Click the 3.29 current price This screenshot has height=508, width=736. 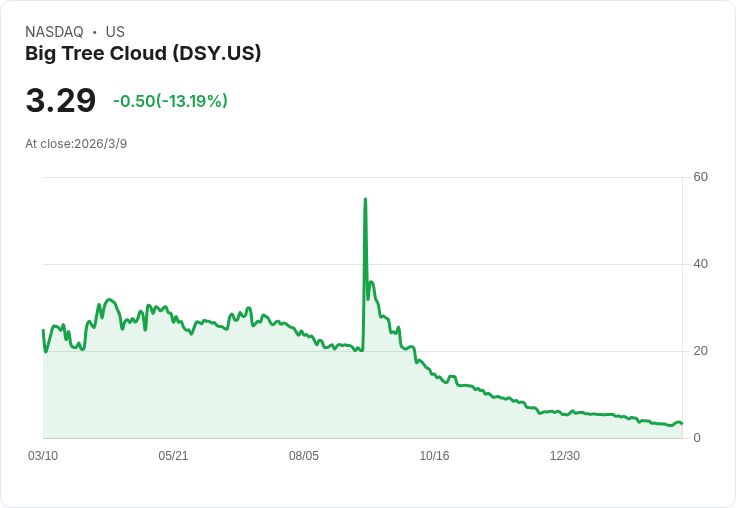point(61,100)
